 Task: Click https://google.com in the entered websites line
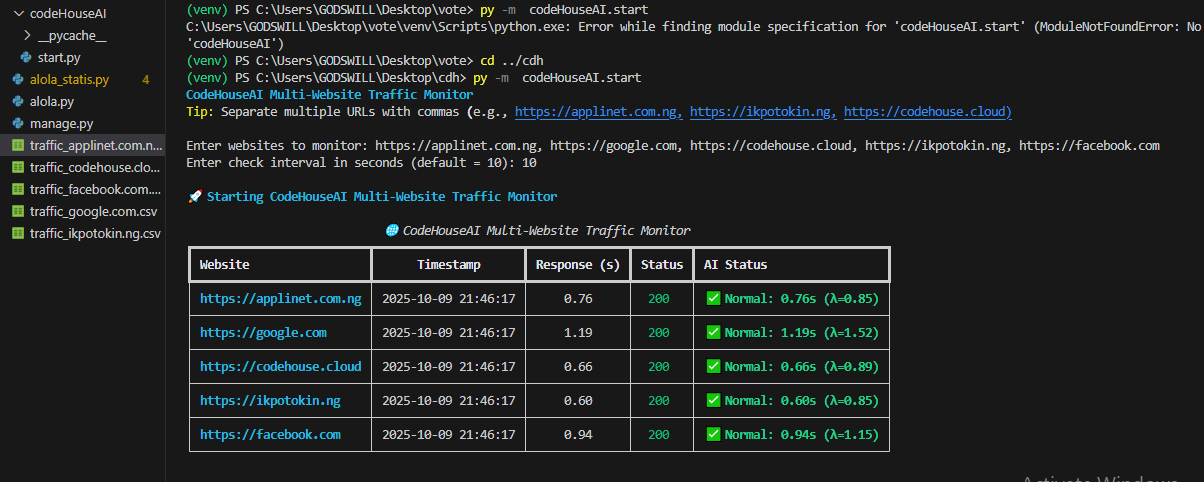click(x=612, y=145)
